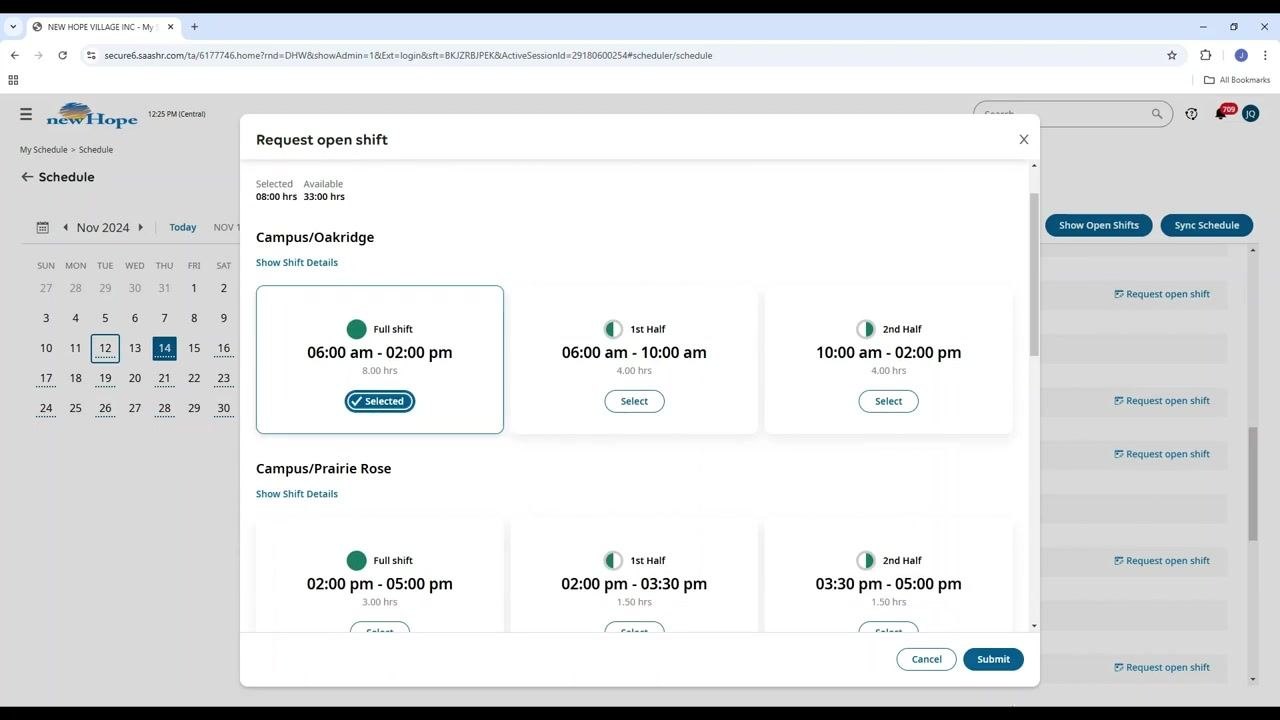Image resolution: width=1280 pixels, height=720 pixels.
Task: Select November 12 on calendar
Action: coord(105,348)
